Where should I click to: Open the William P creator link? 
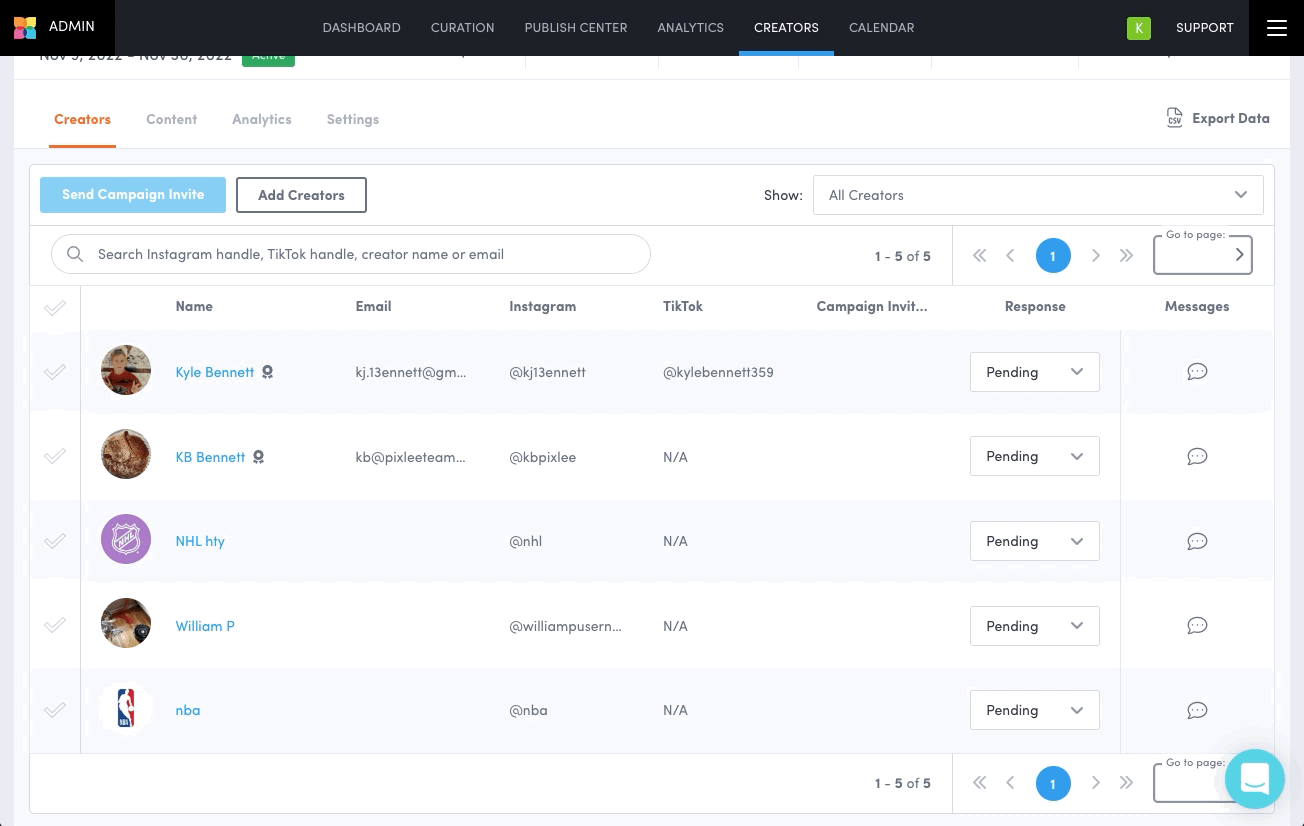(x=205, y=626)
